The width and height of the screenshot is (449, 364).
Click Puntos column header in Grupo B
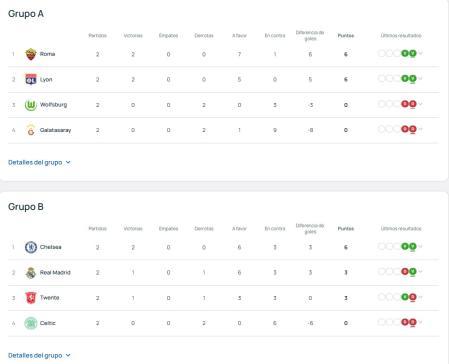(x=346, y=229)
